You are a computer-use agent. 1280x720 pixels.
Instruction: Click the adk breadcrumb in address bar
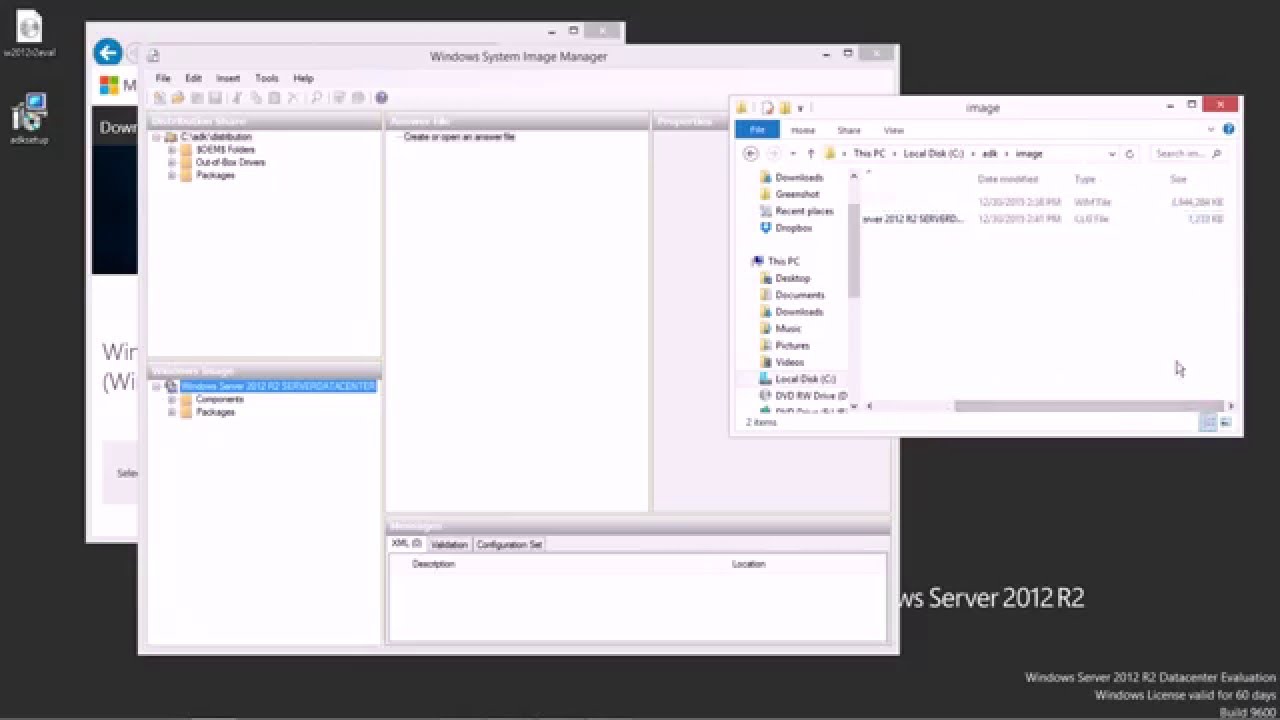tap(990, 154)
